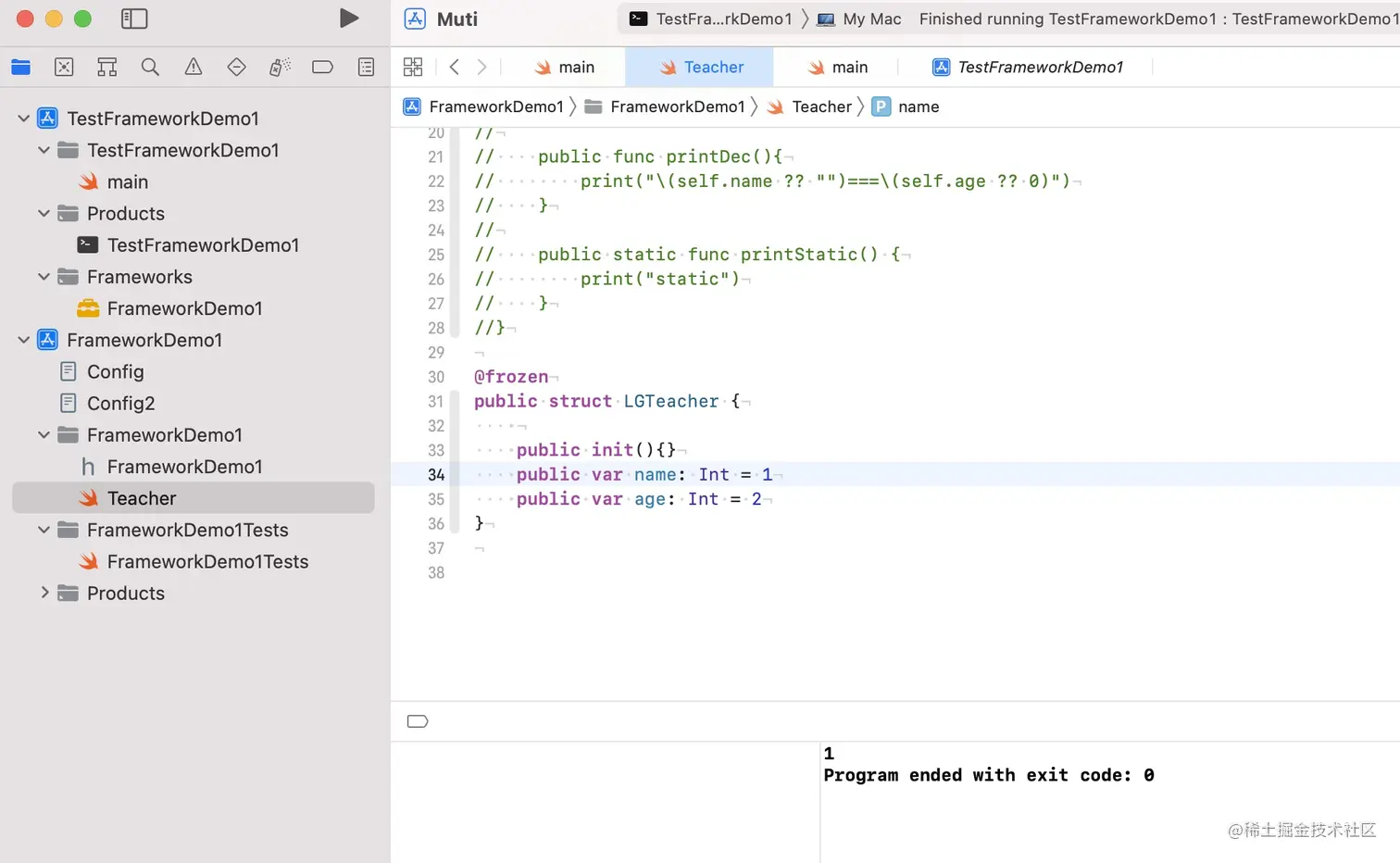The height and width of the screenshot is (863, 1400).
Task: Collapse the TestFrameworkDemo1 folder group
Action: click(44, 150)
